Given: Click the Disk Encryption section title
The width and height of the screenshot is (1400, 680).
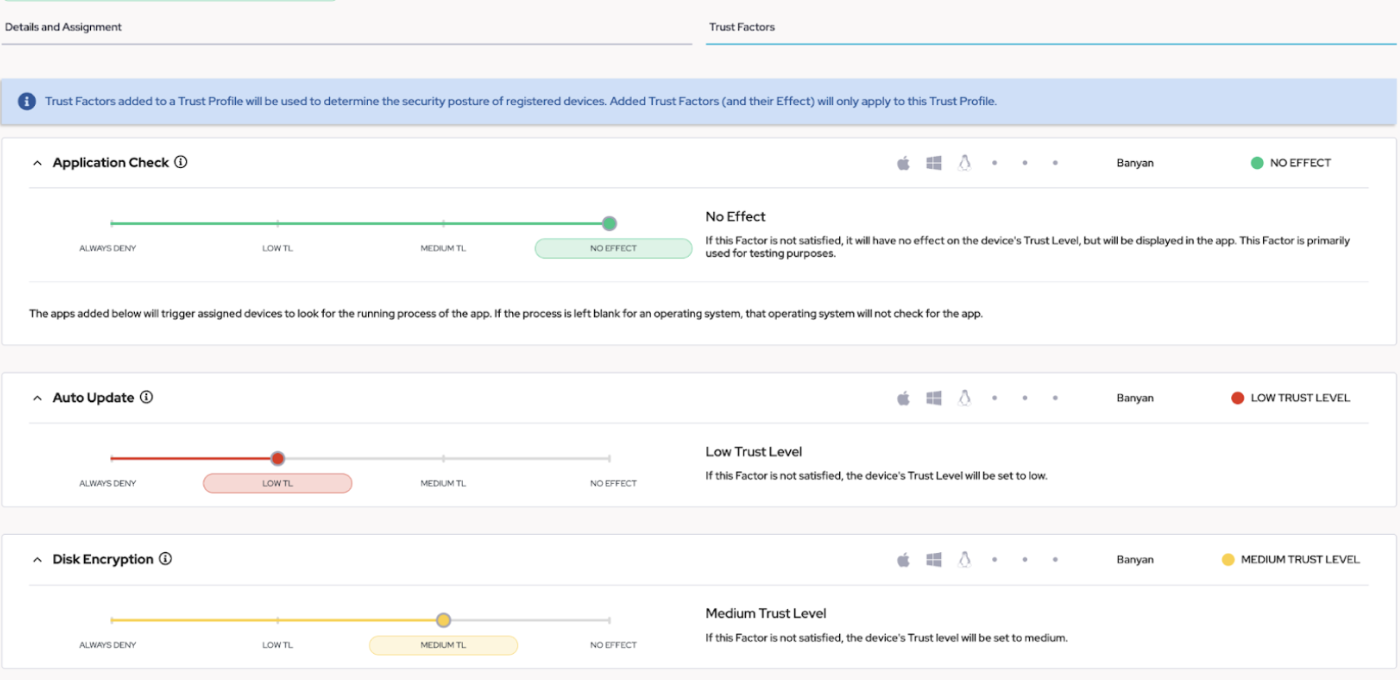Looking at the screenshot, I should [103, 560].
